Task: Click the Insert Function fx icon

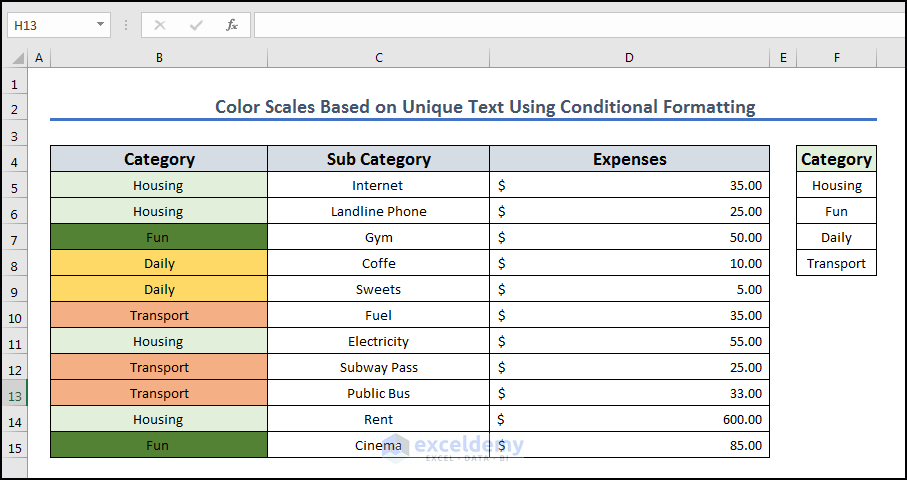Action: 231,25
